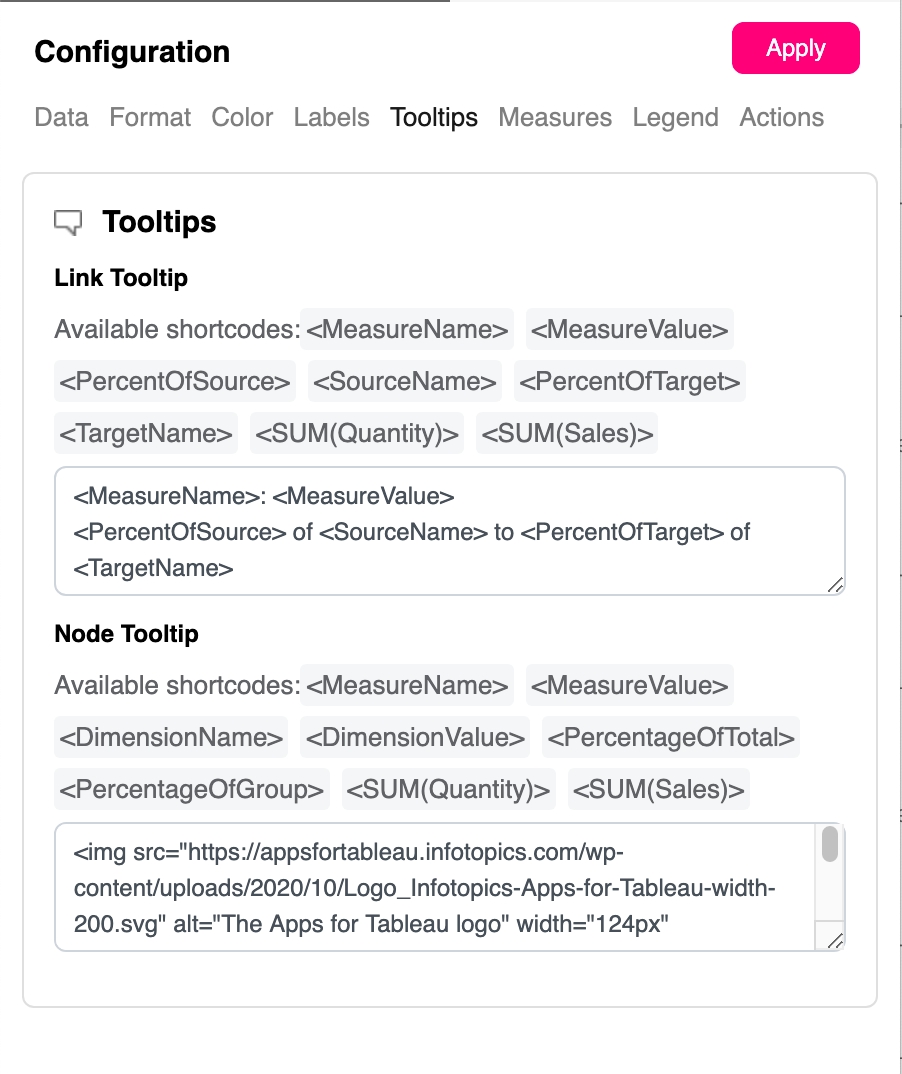
Task: Click the Link Tooltip resize handle
Action: tap(836, 585)
